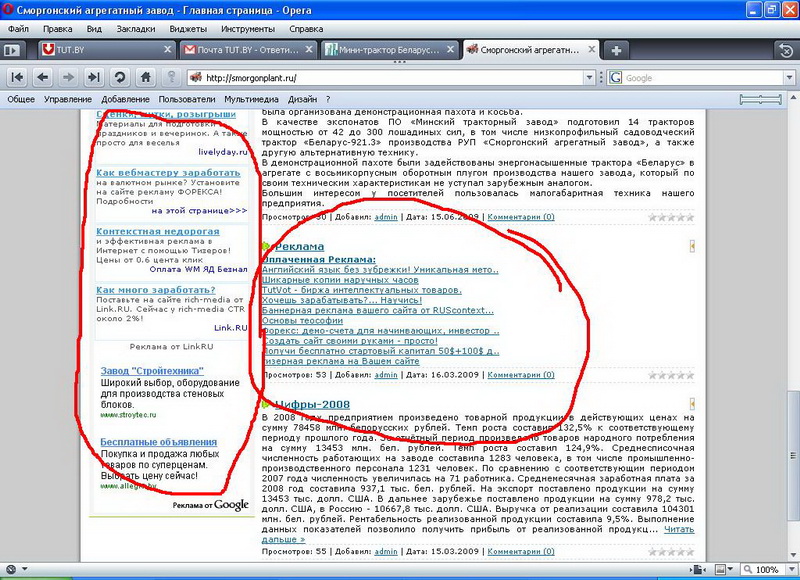Open the Цифры-2008 post heading
Image resolution: width=800 pixels, height=580 pixels.
click(x=312, y=405)
